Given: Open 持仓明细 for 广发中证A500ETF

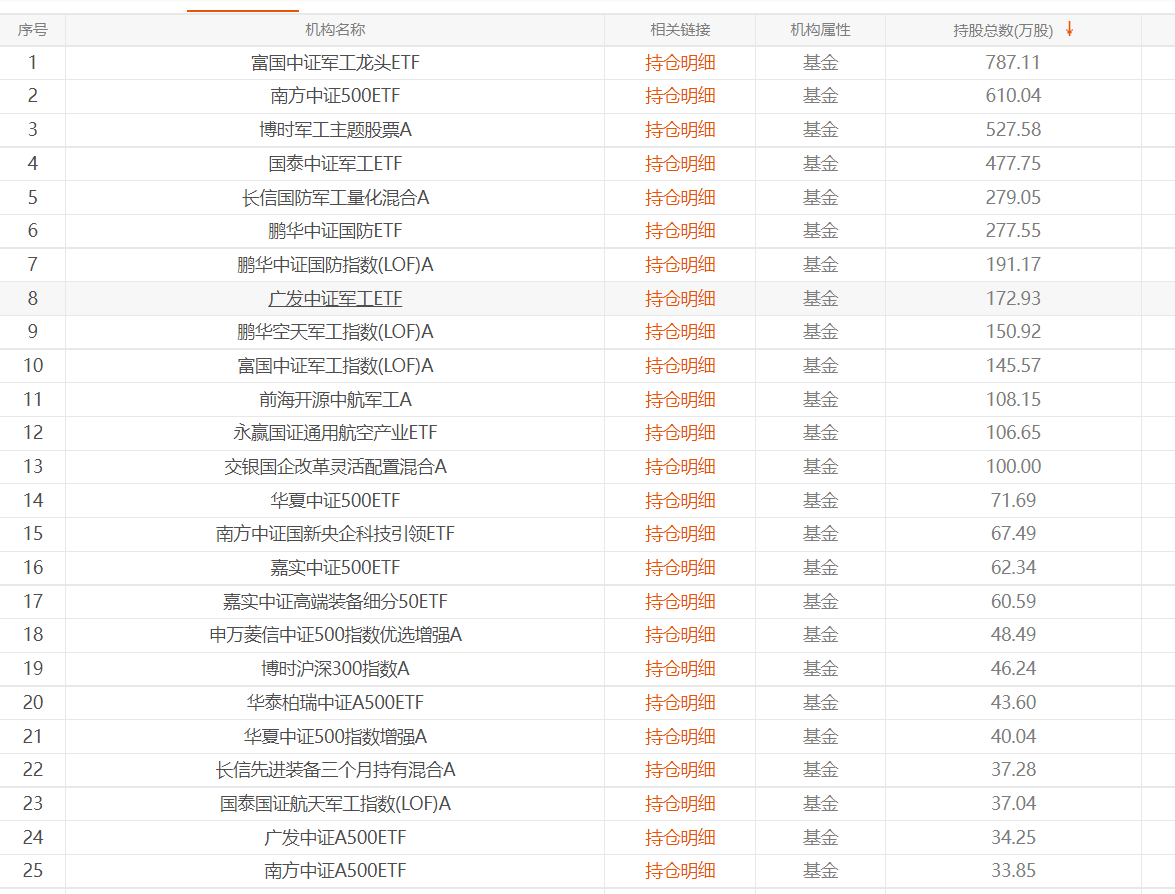Looking at the screenshot, I should pyautogui.click(x=680, y=837).
